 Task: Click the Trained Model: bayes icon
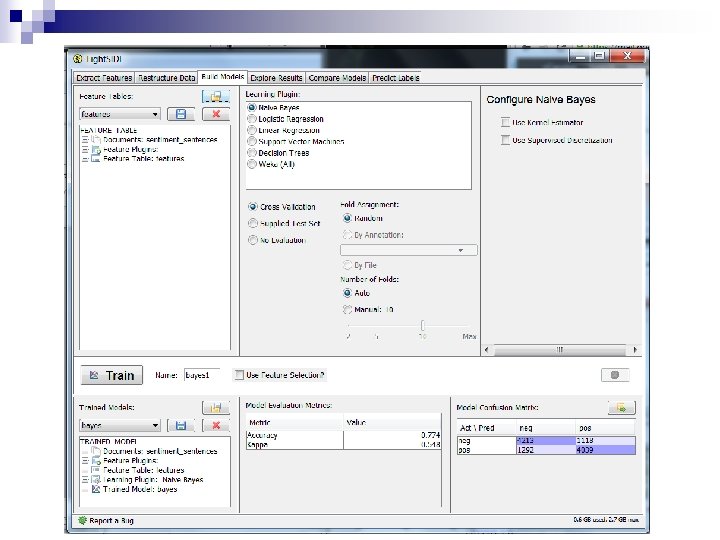click(96, 489)
